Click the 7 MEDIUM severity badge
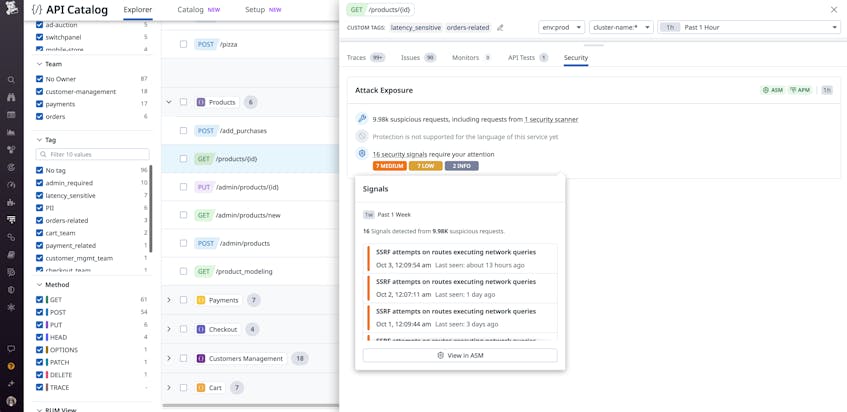The width and height of the screenshot is (847, 412). [389, 166]
